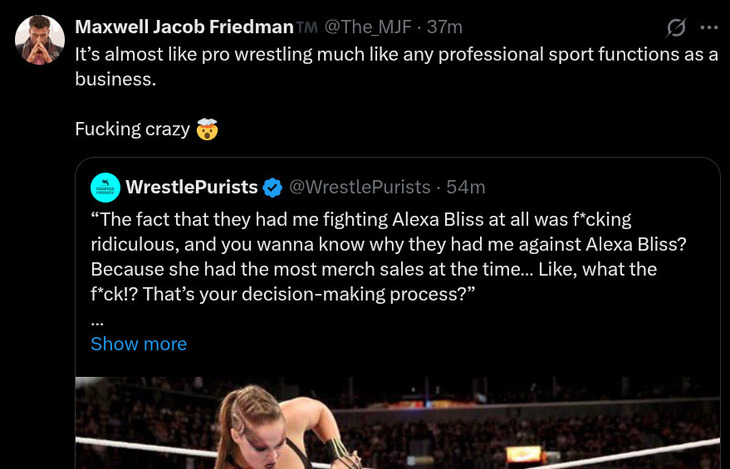Visit the @The_MJF handle link
Screen dimensions: 730x469
tap(368, 27)
